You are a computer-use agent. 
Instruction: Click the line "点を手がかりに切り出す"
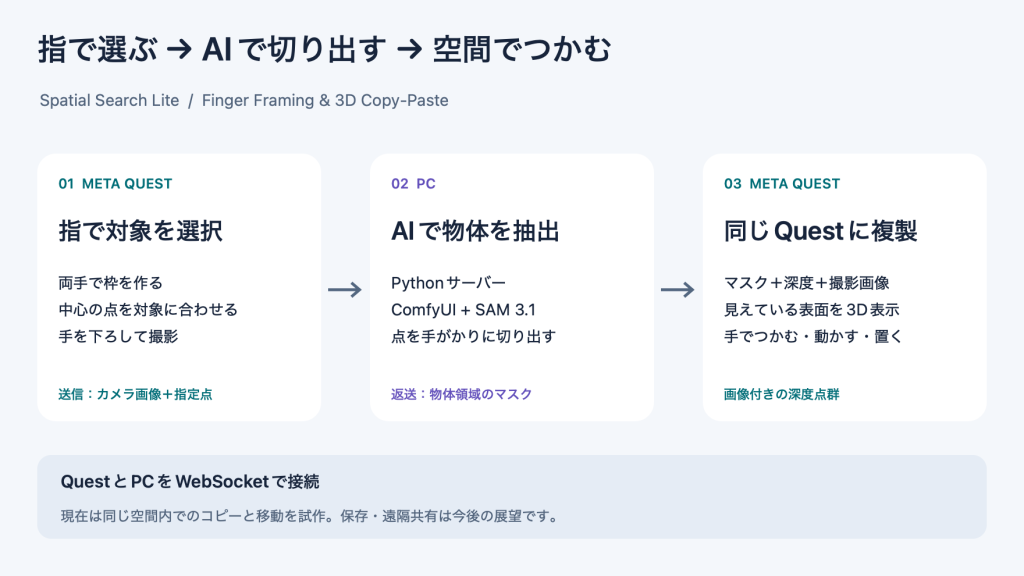click(473, 336)
